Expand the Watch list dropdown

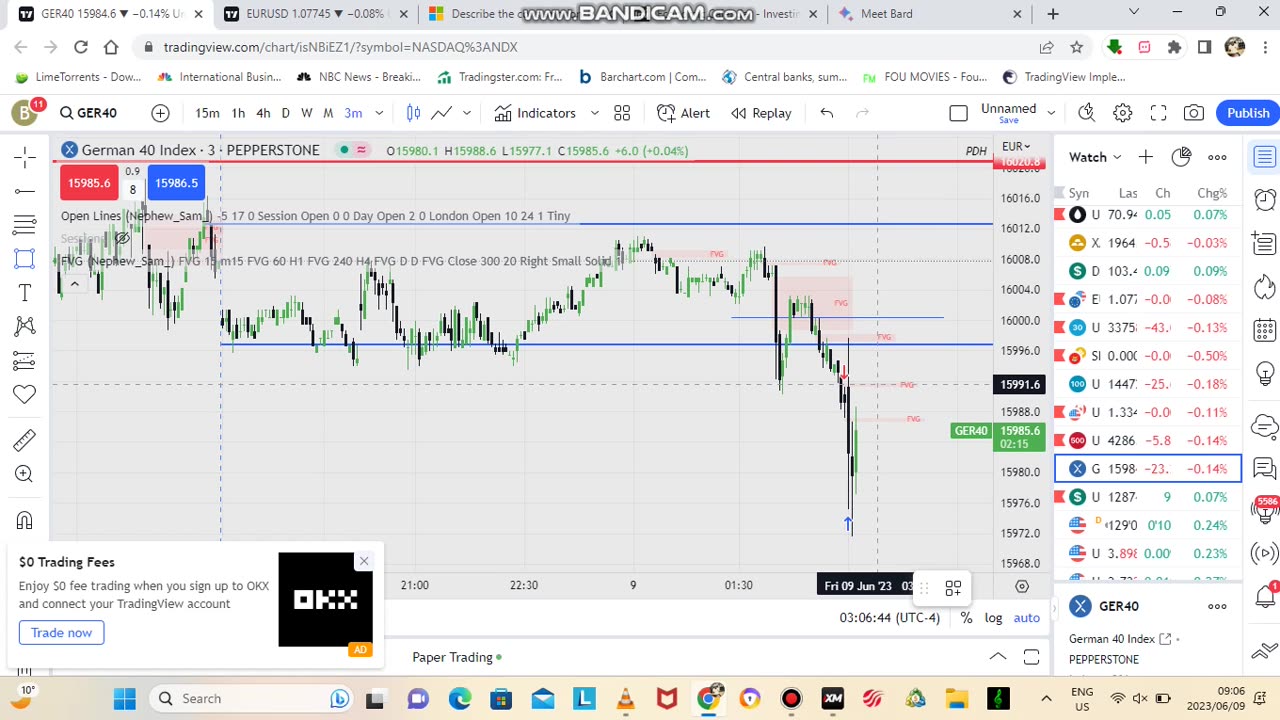tap(1096, 157)
